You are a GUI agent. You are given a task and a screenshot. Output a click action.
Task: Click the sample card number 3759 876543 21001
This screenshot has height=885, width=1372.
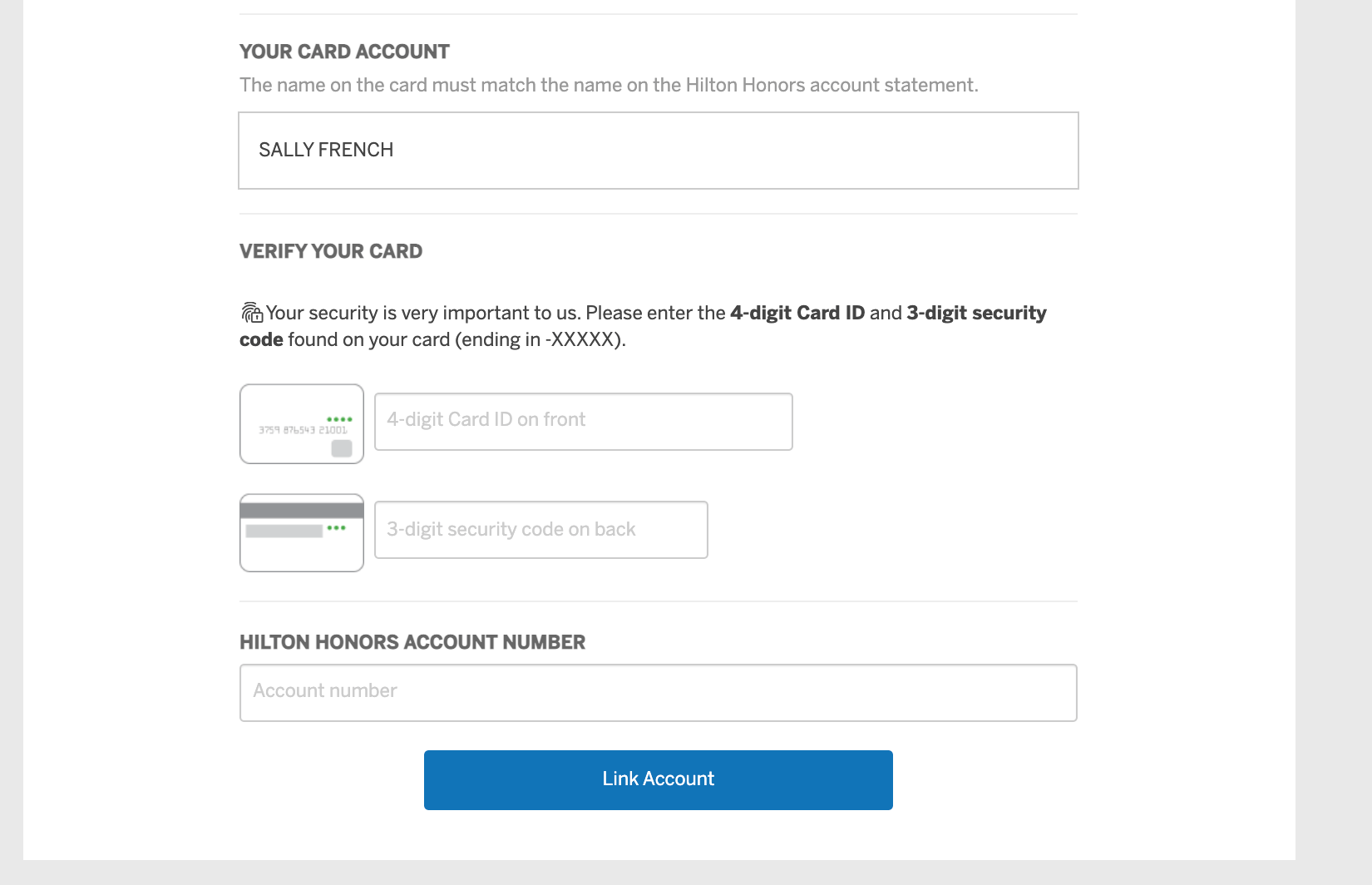point(303,430)
